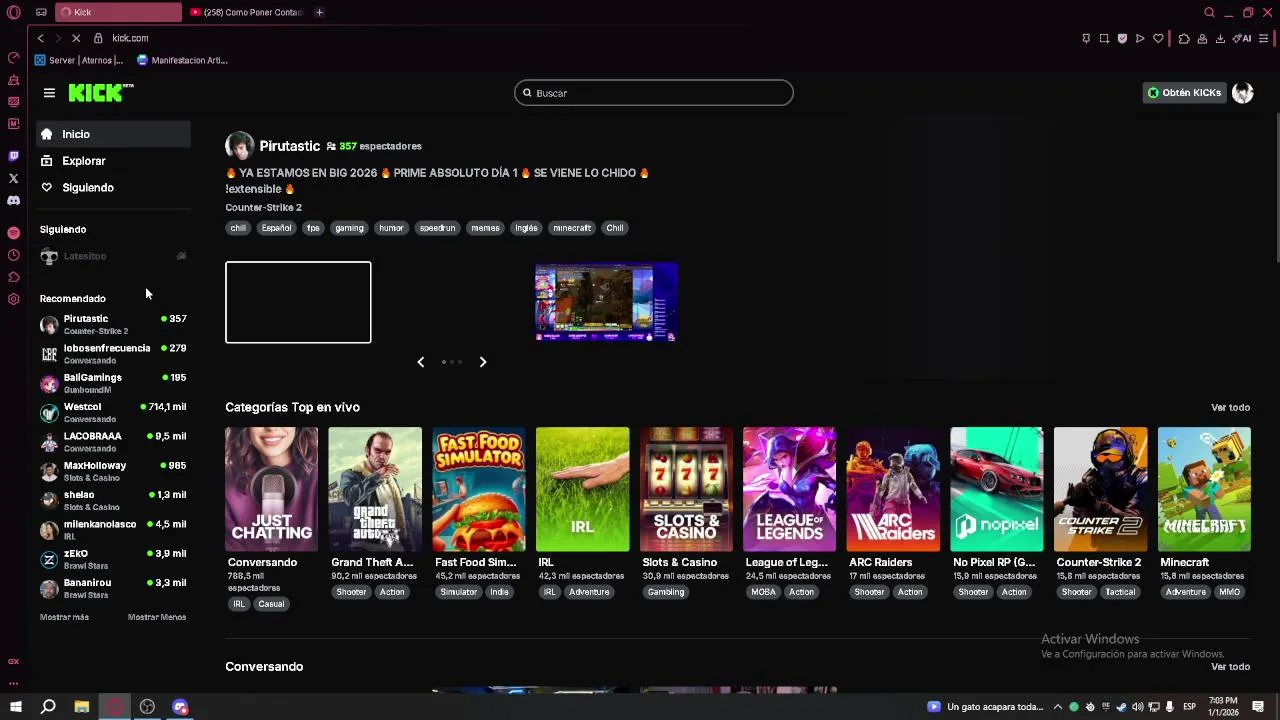Open Opera easy setup sliders icon

[1264, 38]
